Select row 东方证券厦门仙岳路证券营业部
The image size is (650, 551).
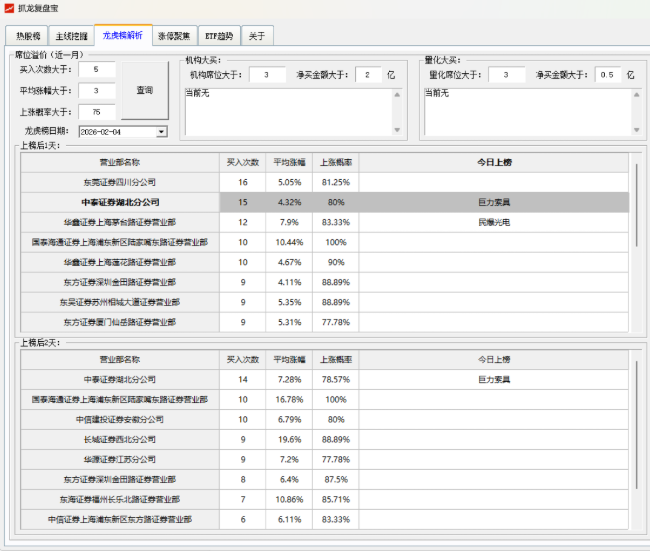click(120, 322)
